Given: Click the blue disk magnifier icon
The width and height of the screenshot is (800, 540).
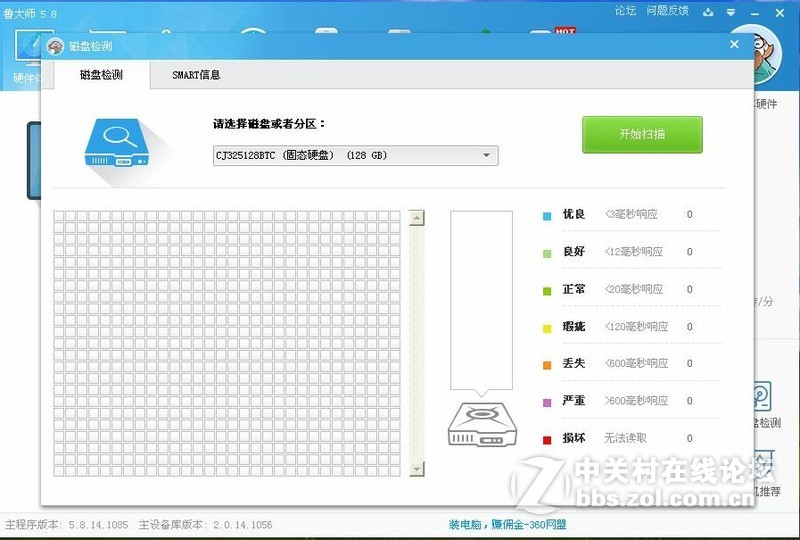Looking at the screenshot, I should (x=117, y=142).
